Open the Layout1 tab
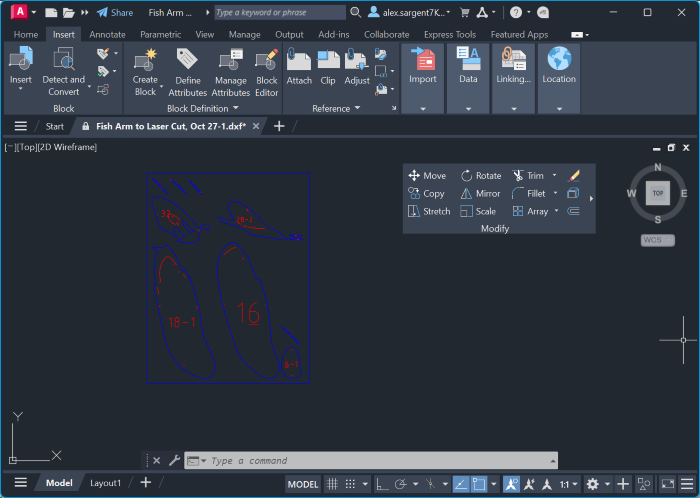This screenshot has width=700, height=498. [x=106, y=483]
